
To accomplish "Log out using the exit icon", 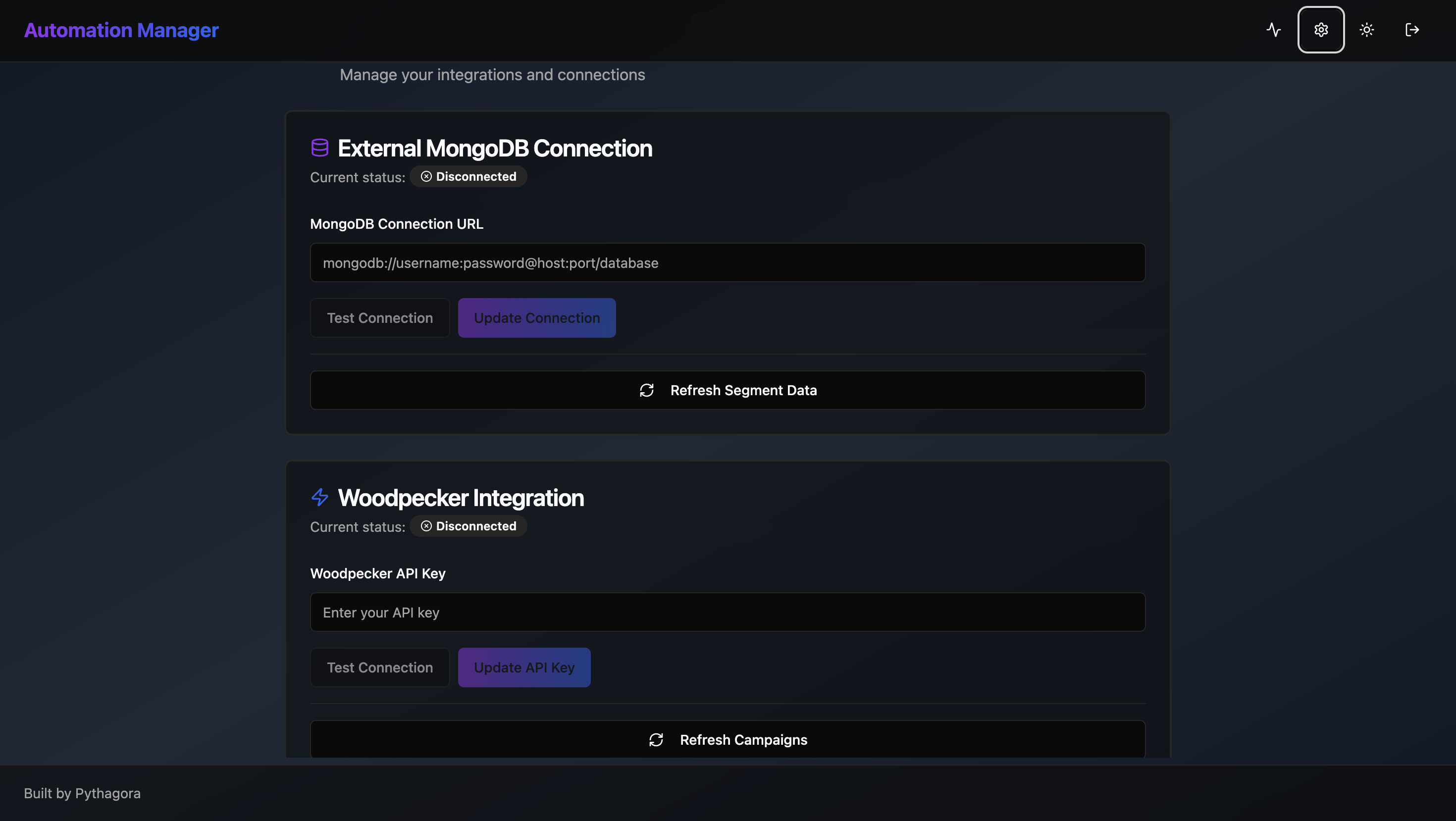I will point(1411,30).
